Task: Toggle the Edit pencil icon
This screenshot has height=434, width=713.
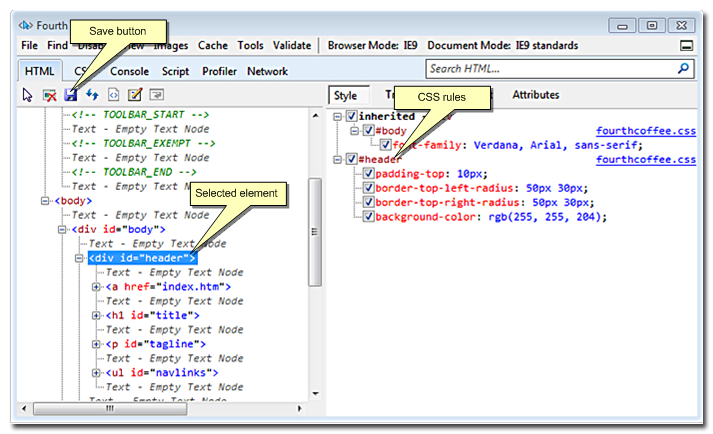Action: 135,95
